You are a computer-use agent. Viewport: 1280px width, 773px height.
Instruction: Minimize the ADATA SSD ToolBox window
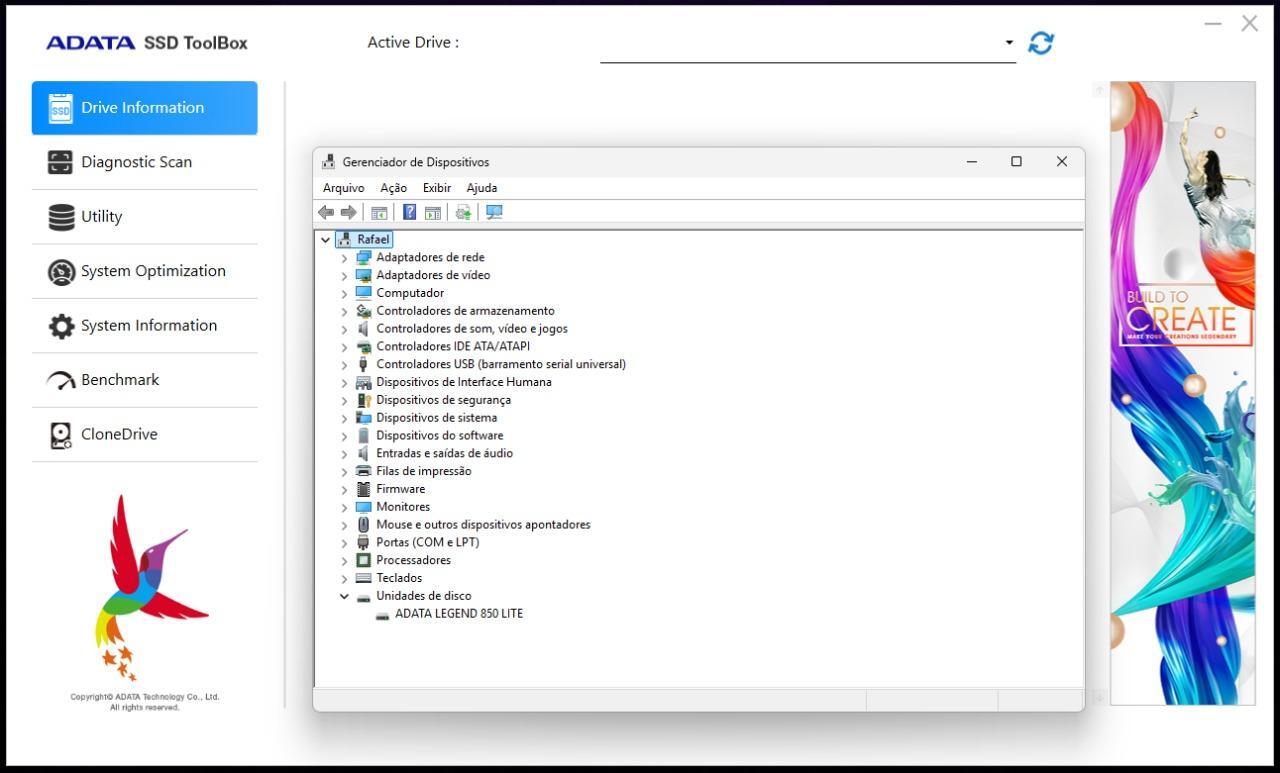[1213, 23]
